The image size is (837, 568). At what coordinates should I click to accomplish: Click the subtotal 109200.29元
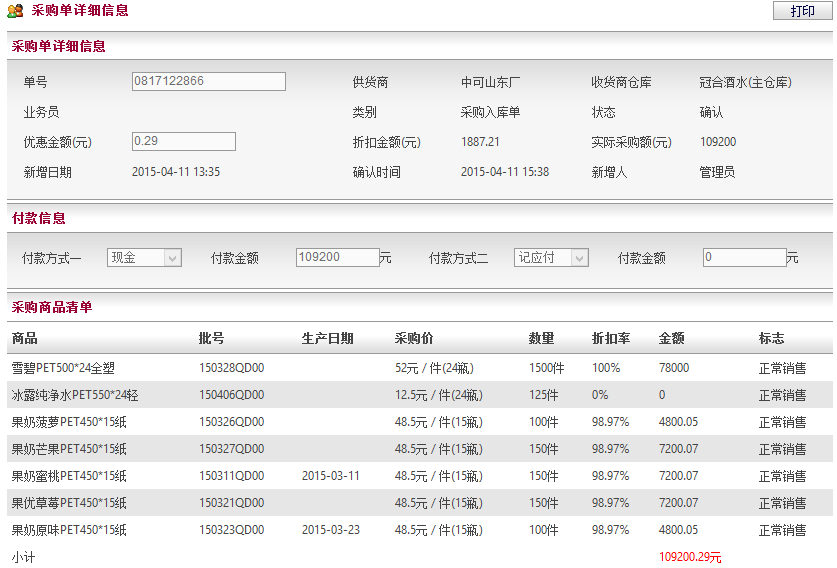pos(690,557)
